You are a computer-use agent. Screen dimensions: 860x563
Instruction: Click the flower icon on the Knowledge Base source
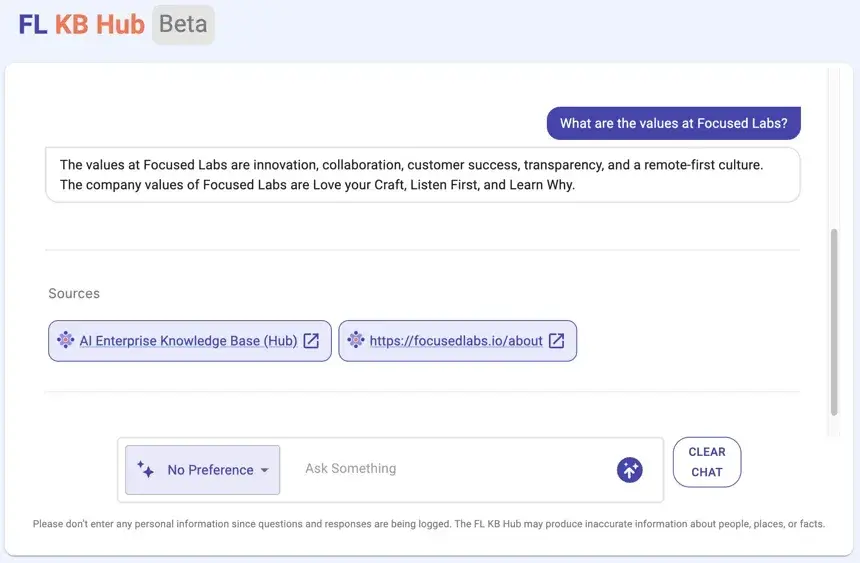pos(65,340)
